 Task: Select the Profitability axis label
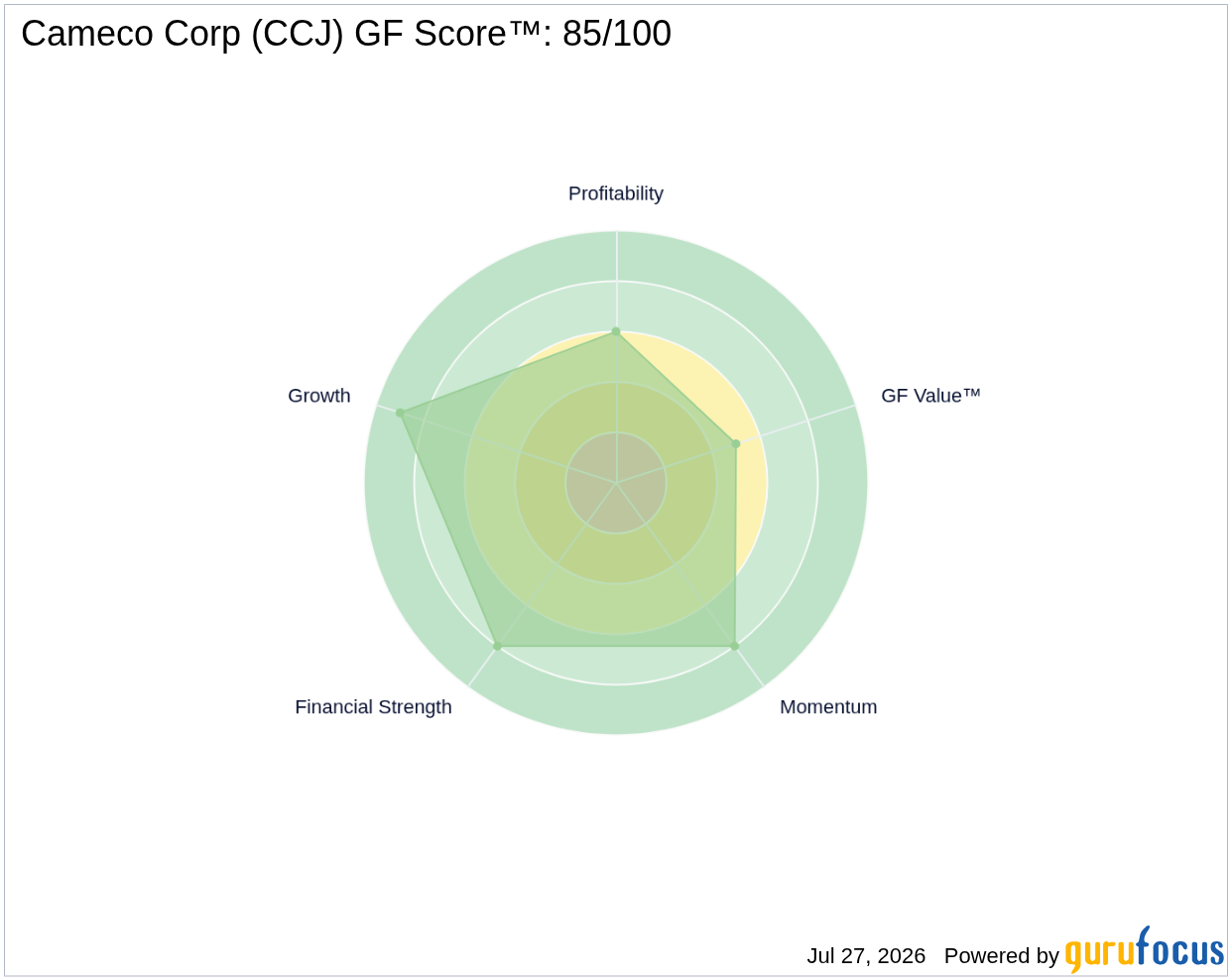[x=616, y=193]
